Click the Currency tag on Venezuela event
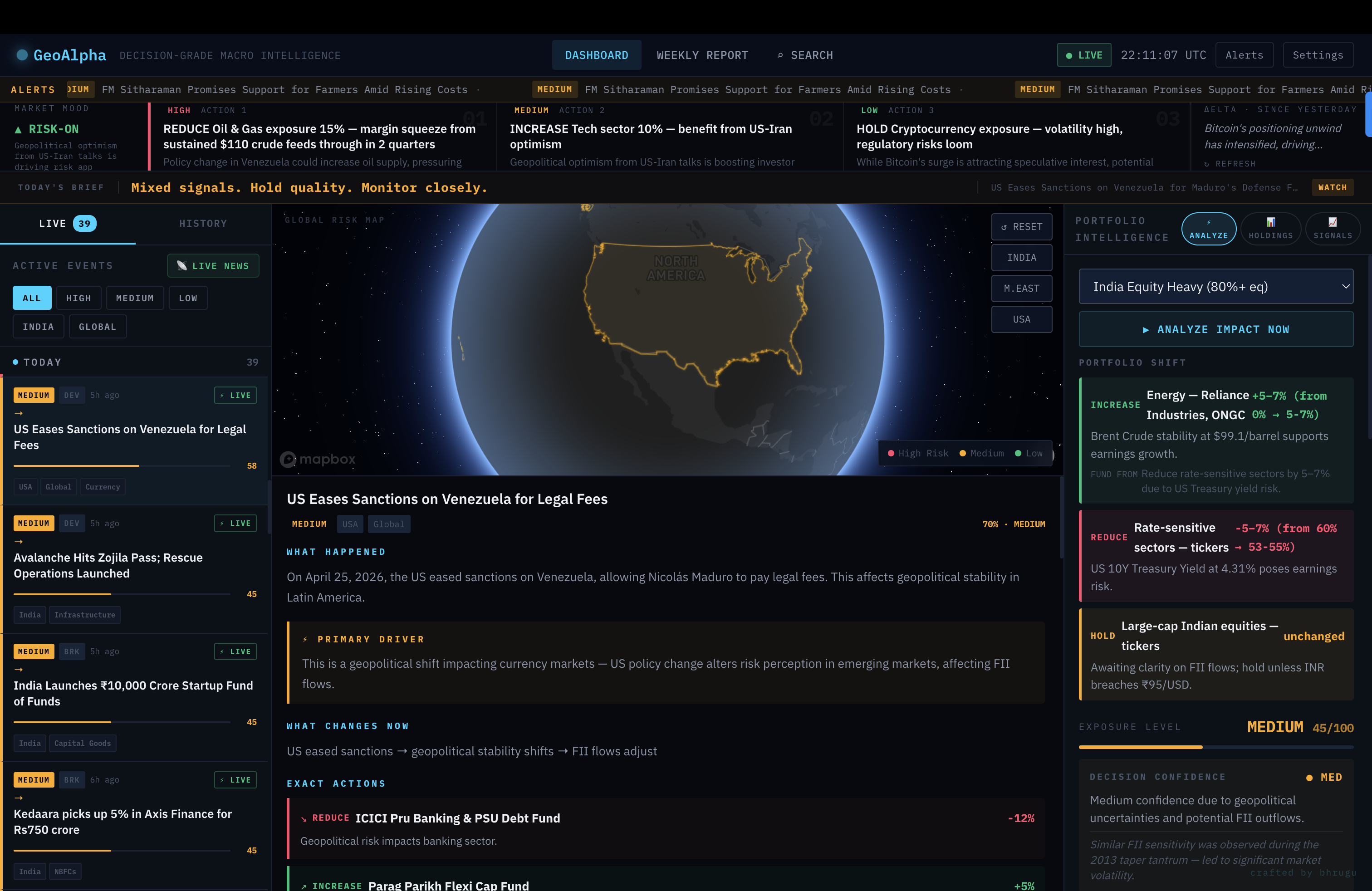 (x=103, y=486)
